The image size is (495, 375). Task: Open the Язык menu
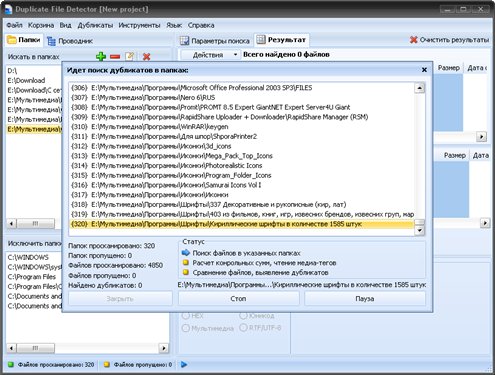click(x=174, y=25)
